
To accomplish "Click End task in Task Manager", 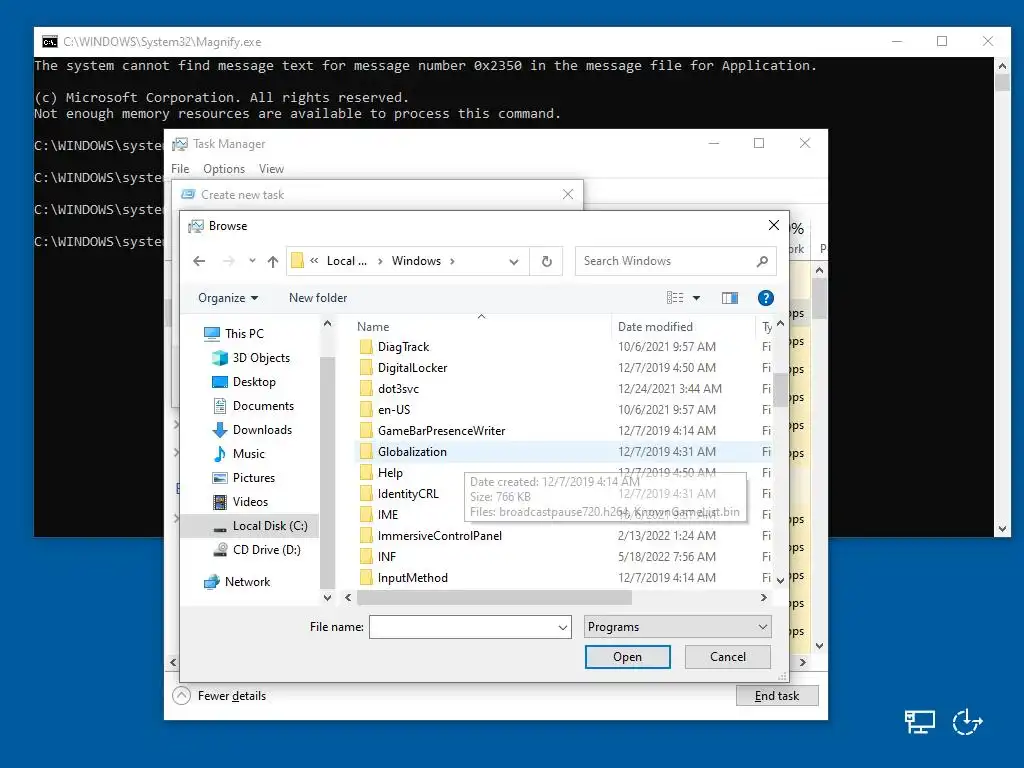I will [776, 696].
